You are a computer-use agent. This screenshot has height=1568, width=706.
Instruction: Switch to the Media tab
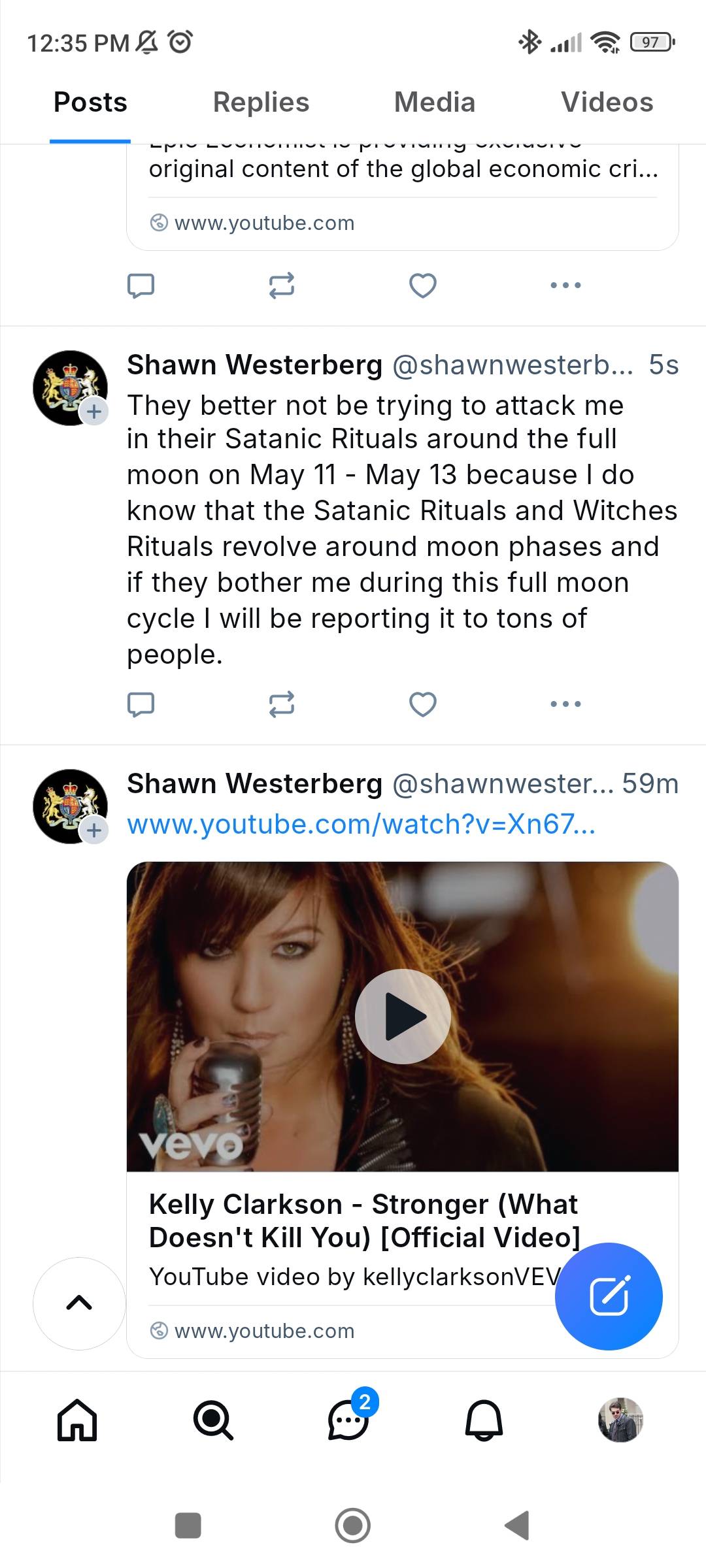pyautogui.click(x=435, y=103)
